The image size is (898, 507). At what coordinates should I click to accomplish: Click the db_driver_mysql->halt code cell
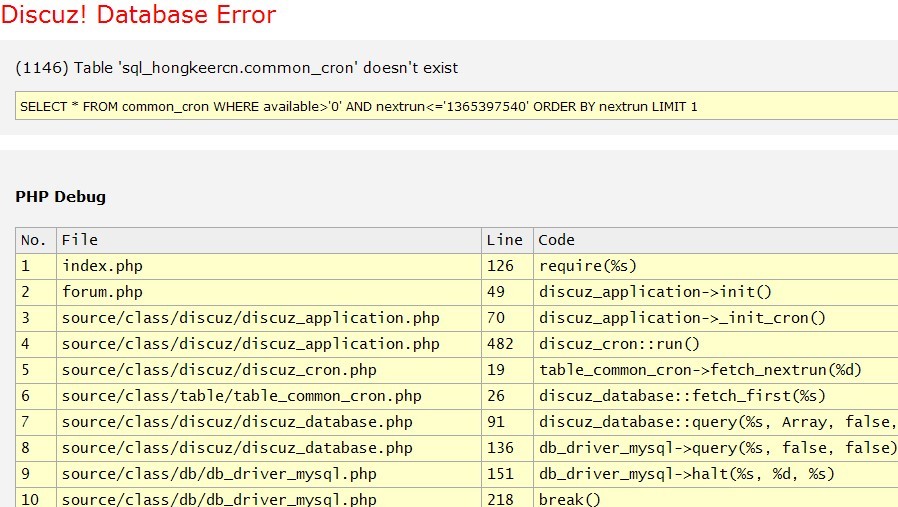pyautogui.click(x=716, y=474)
